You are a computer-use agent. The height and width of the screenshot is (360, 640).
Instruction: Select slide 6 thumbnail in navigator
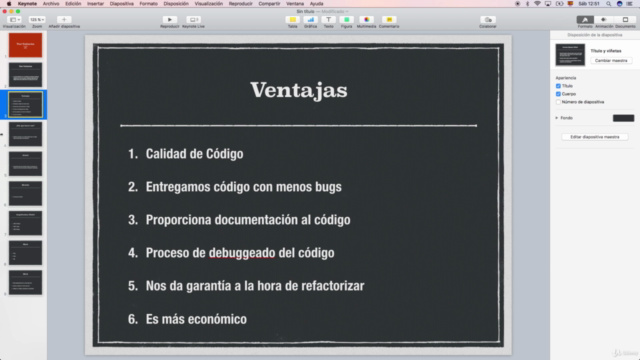25,193
